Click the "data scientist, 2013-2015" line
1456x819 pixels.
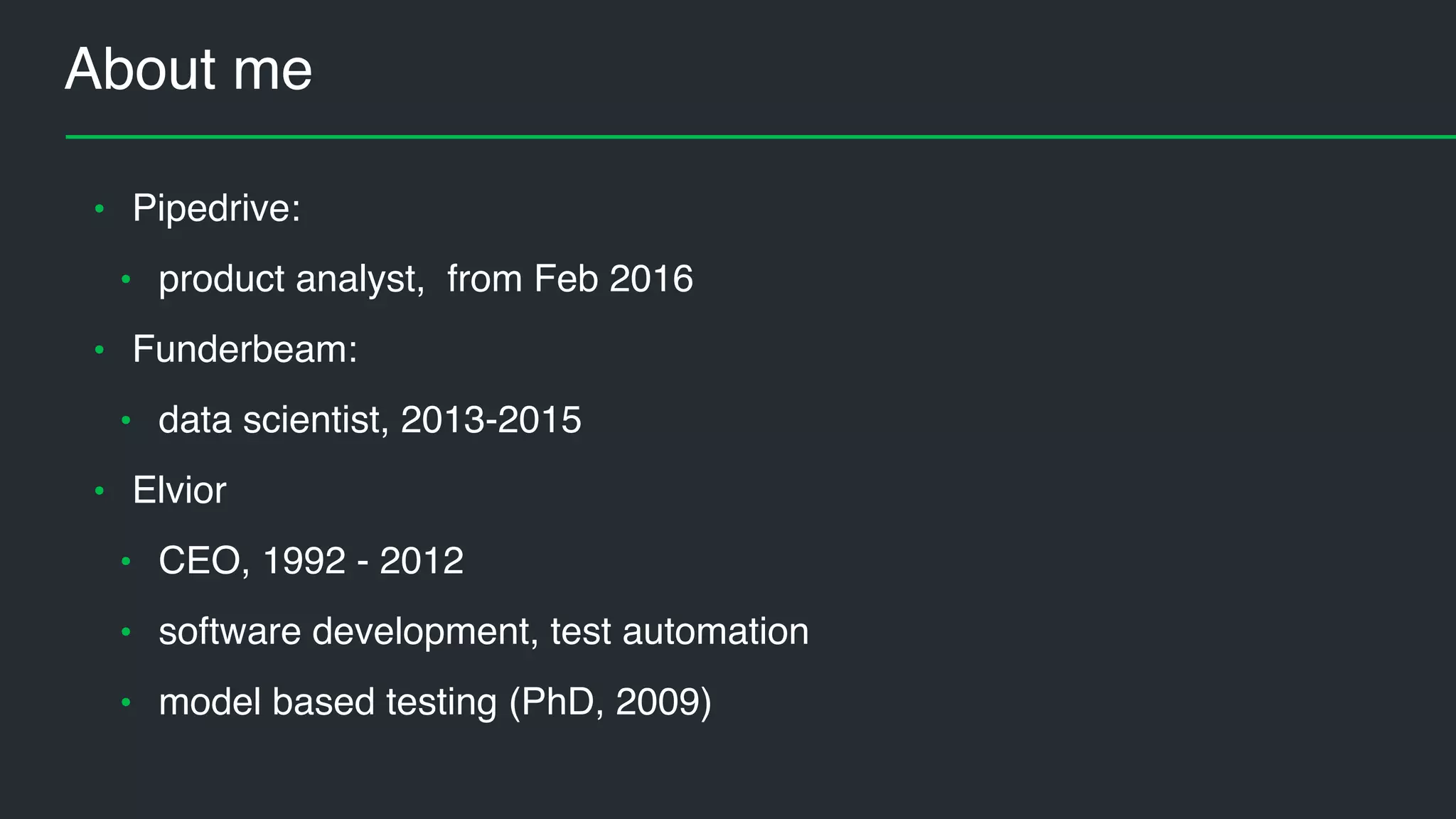pos(370,419)
